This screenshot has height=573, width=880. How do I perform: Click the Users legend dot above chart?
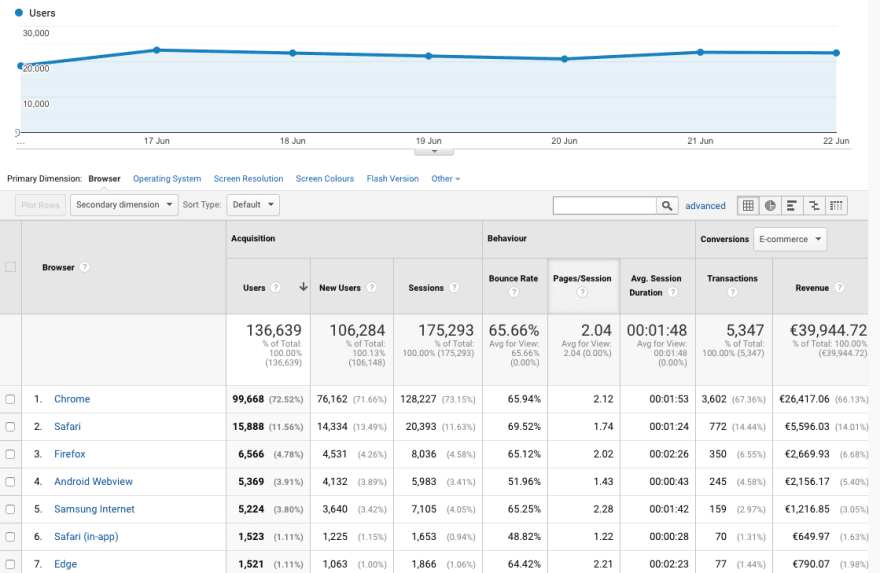click(x=19, y=12)
